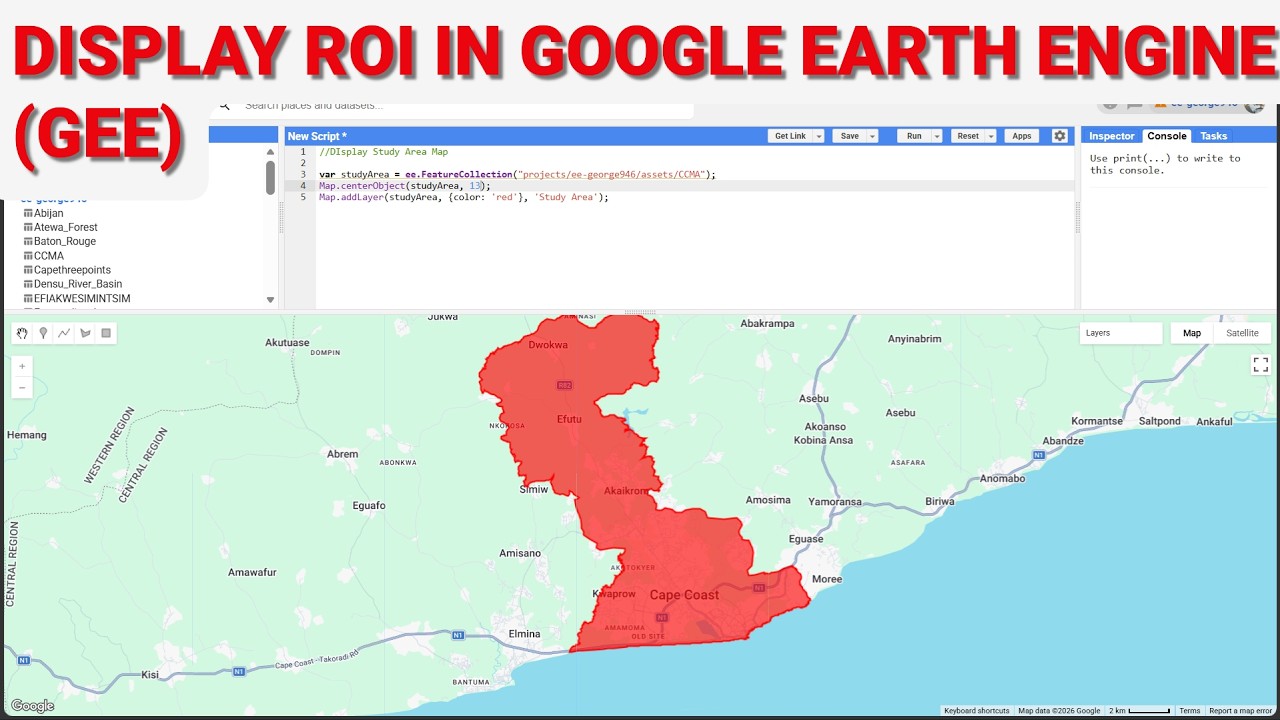Open the map Terms link

pos(1189,711)
